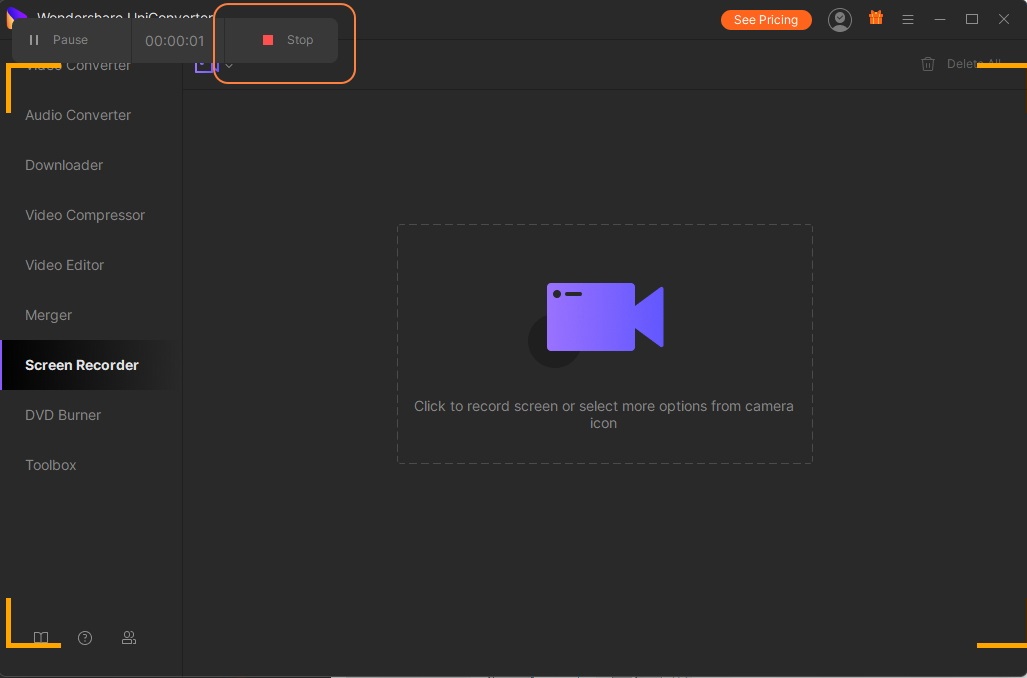Open the user account profile icon
Viewport: 1027px width, 678px height.
[840, 20]
